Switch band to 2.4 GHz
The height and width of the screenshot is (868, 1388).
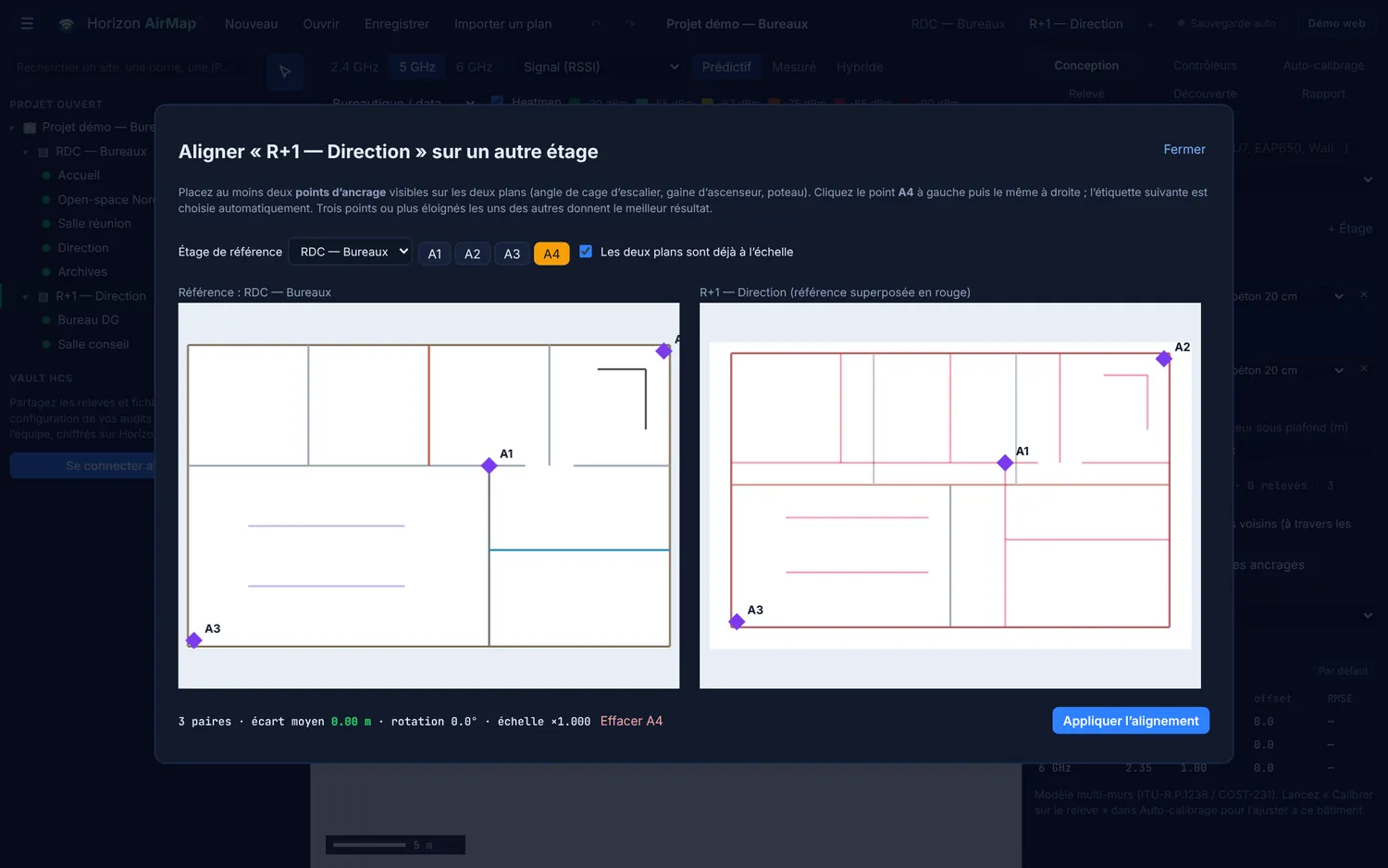click(x=354, y=67)
